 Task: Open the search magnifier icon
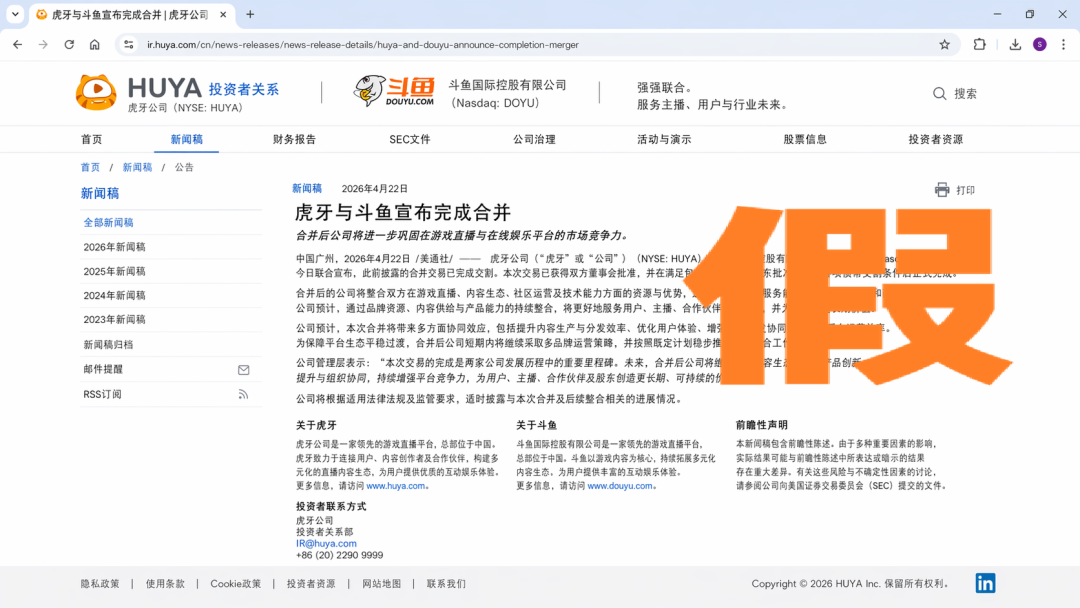939,93
